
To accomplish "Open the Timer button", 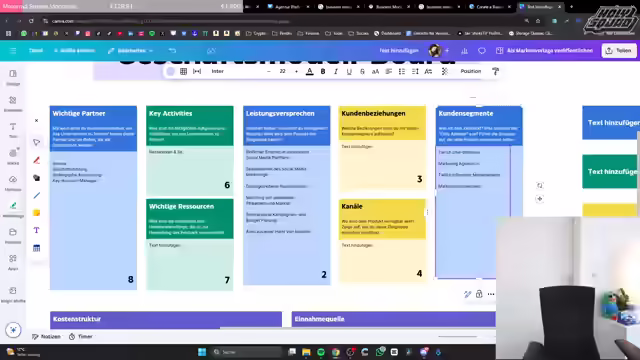I will 81,336.
